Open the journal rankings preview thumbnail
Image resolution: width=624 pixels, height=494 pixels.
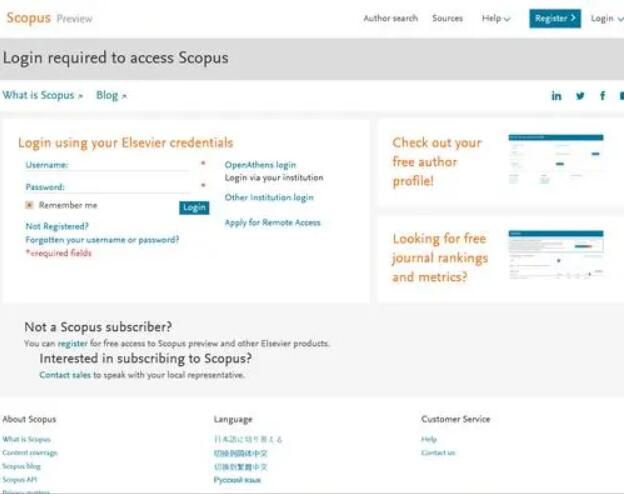[555, 256]
